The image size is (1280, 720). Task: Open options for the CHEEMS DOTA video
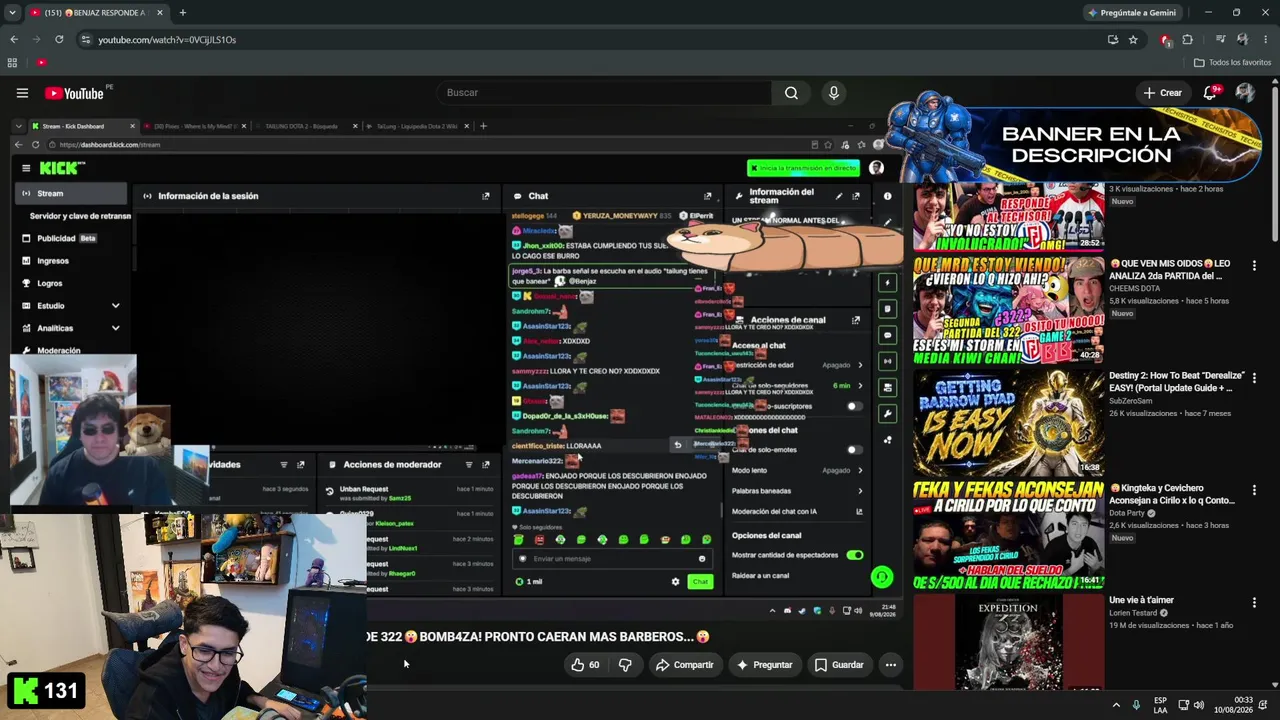pyautogui.click(x=1254, y=266)
